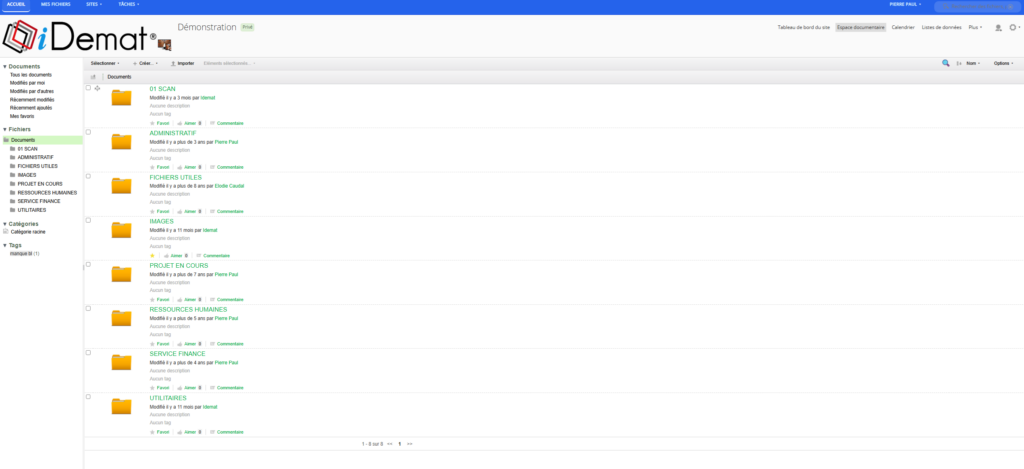
Task: Check the box for FICHIERS UTILES folder
Action: coord(89,176)
